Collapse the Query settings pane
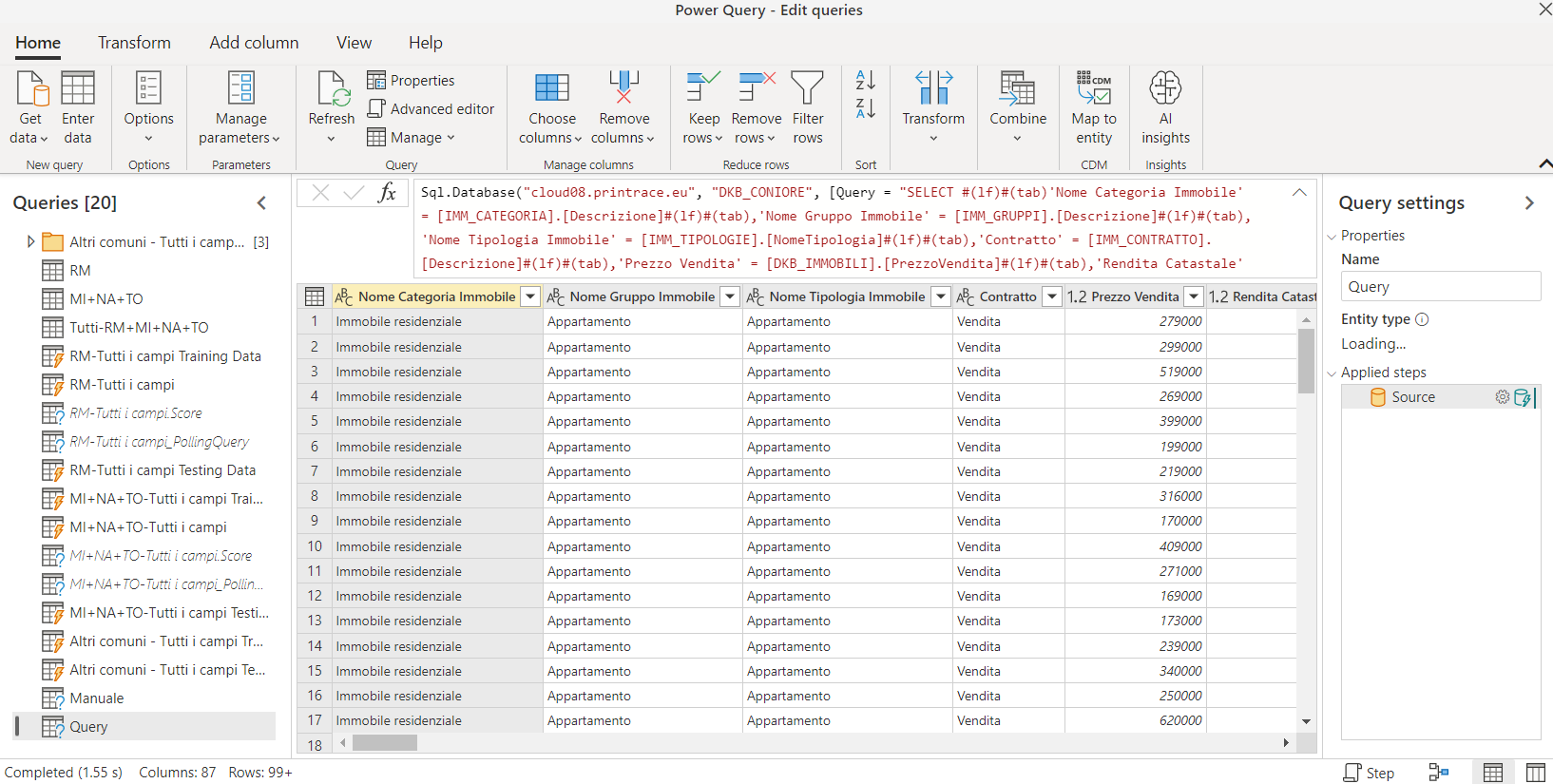This screenshot has height=784, width=1553. point(1528,202)
